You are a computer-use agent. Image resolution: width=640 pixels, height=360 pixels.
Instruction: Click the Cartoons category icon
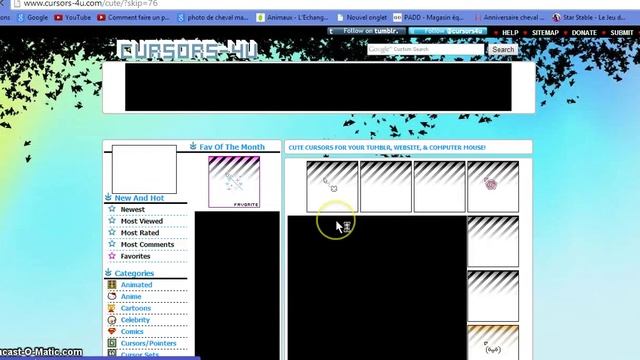click(x=112, y=308)
